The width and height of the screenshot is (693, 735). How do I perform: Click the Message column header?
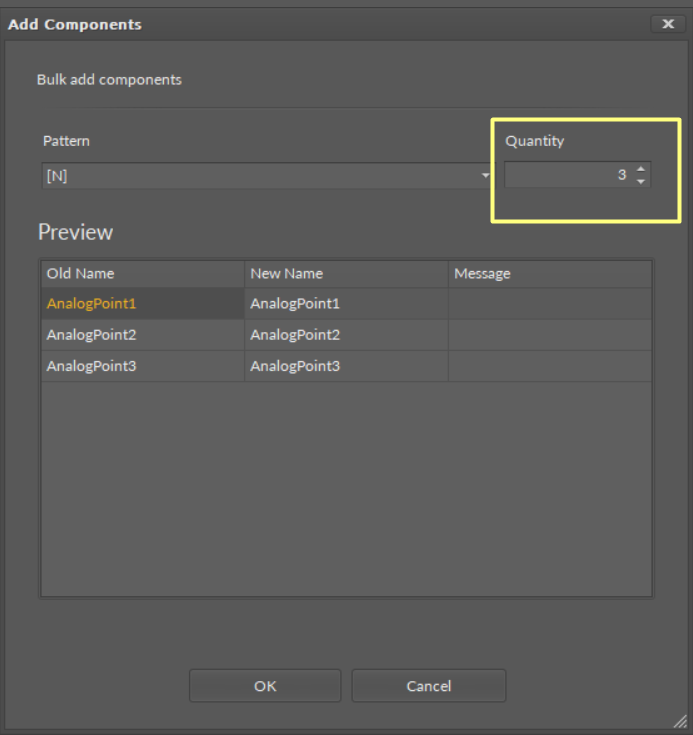549,274
